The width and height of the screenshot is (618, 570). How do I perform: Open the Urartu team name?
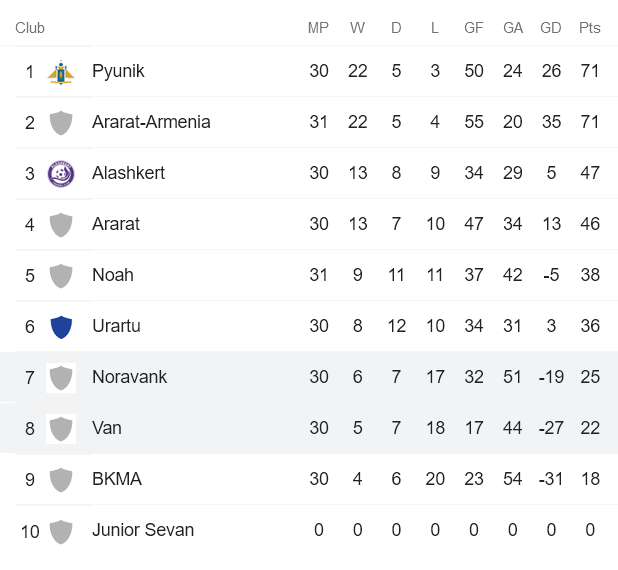(115, 326)
